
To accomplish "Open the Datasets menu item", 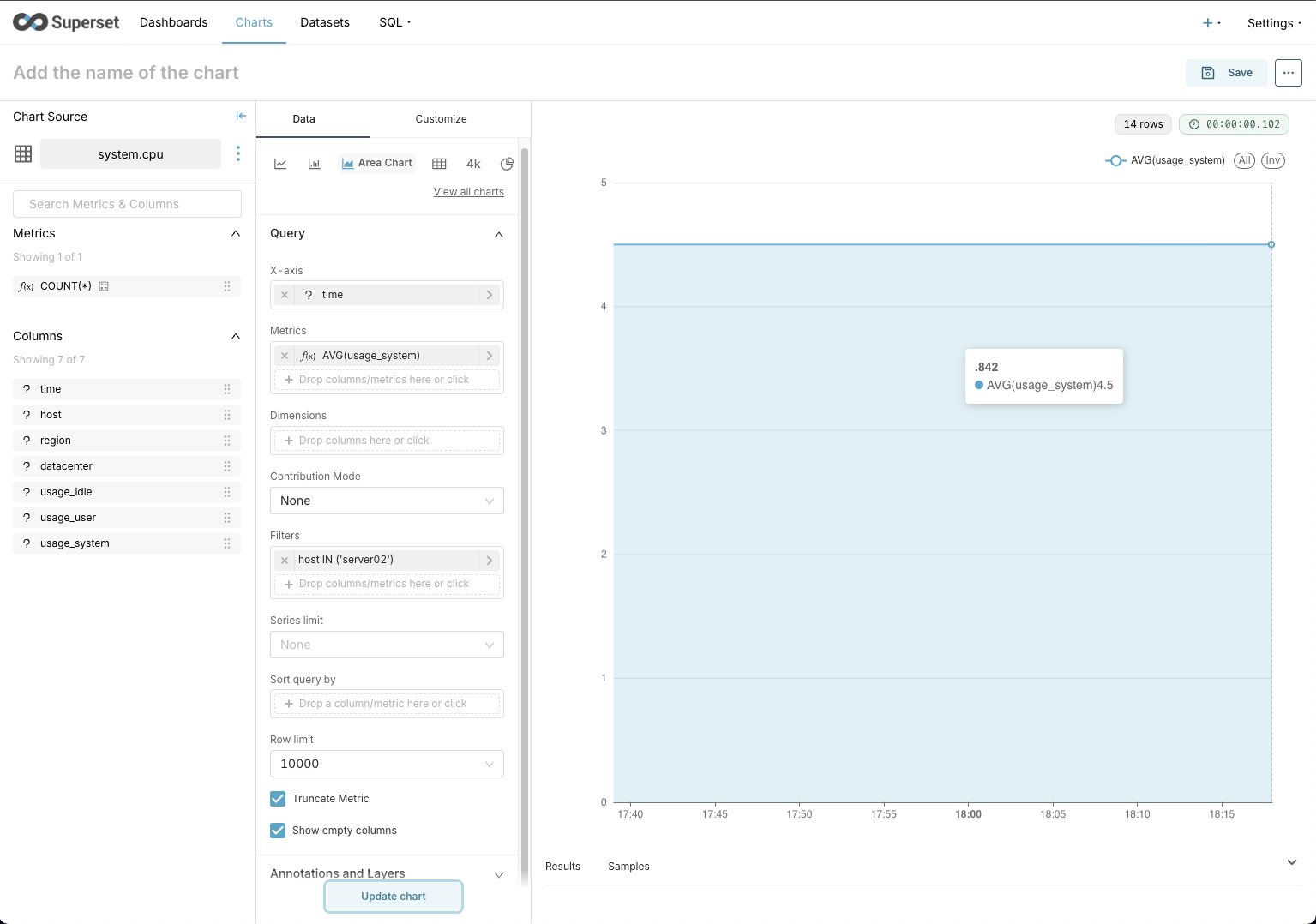I will click(324, 22).
